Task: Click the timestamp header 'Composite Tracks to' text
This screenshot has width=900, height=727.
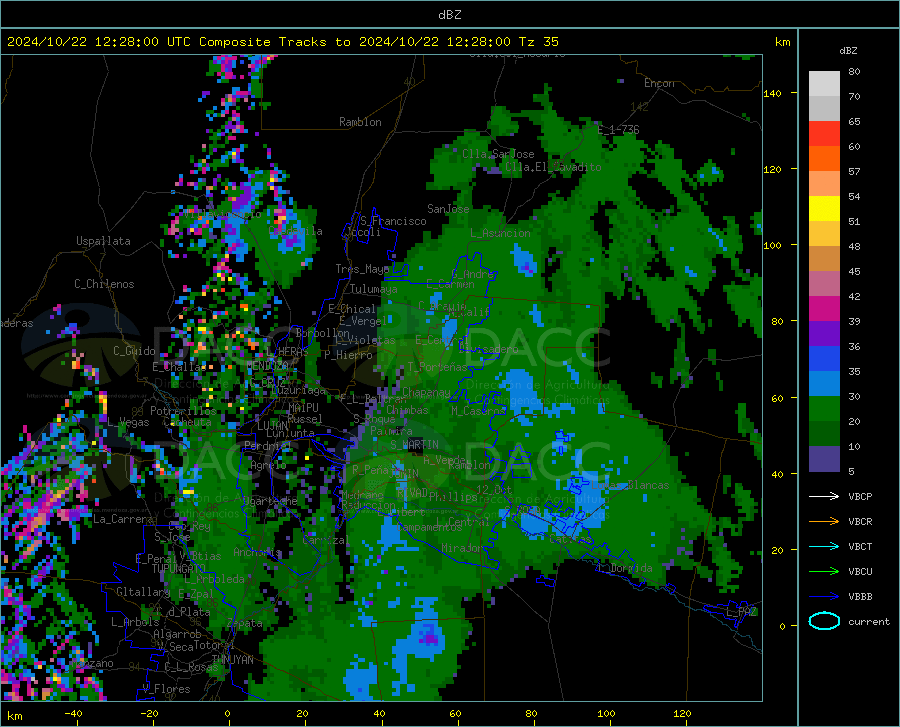Action: click(275, 42)
